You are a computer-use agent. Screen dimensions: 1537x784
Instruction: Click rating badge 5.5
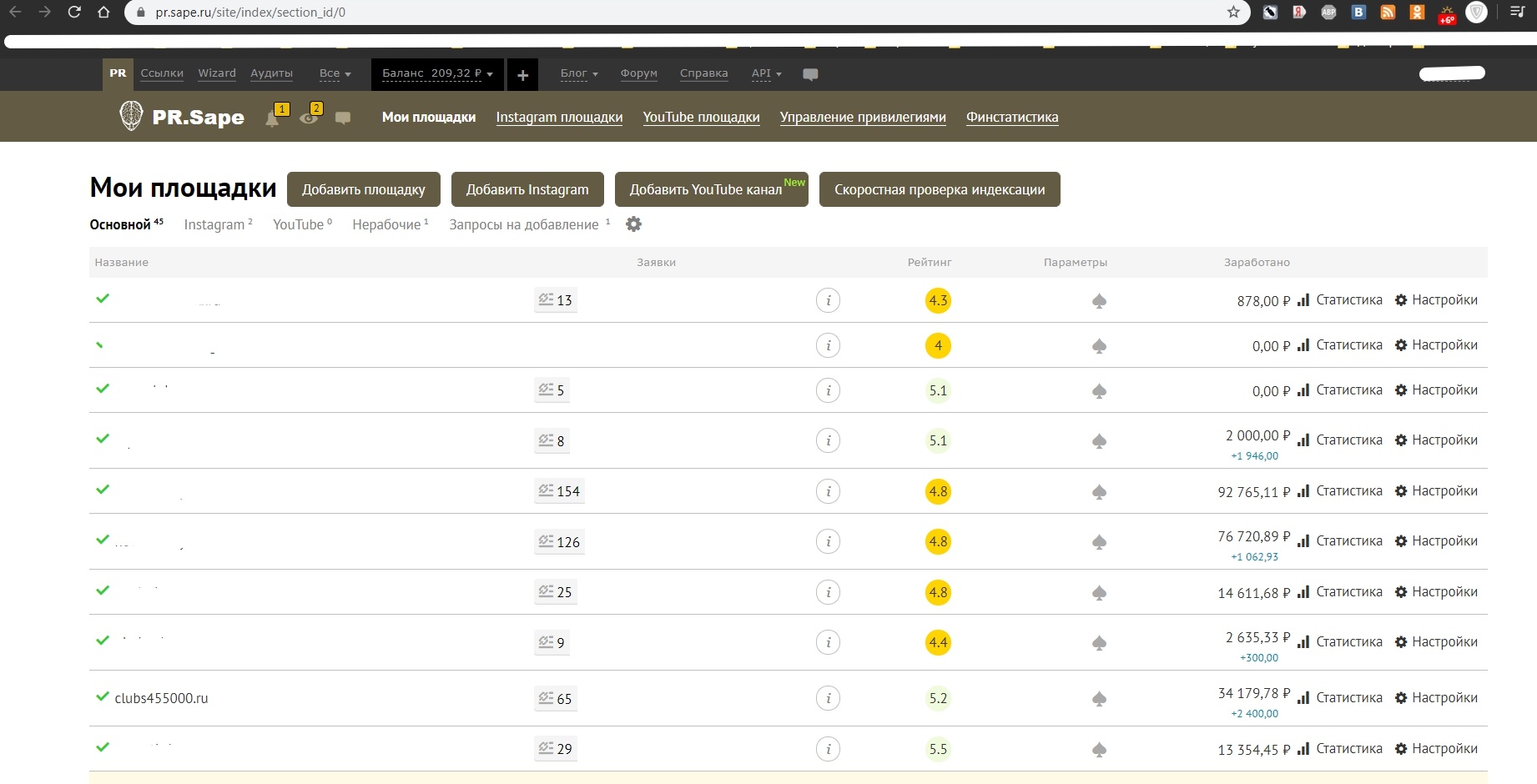[938, 749]
